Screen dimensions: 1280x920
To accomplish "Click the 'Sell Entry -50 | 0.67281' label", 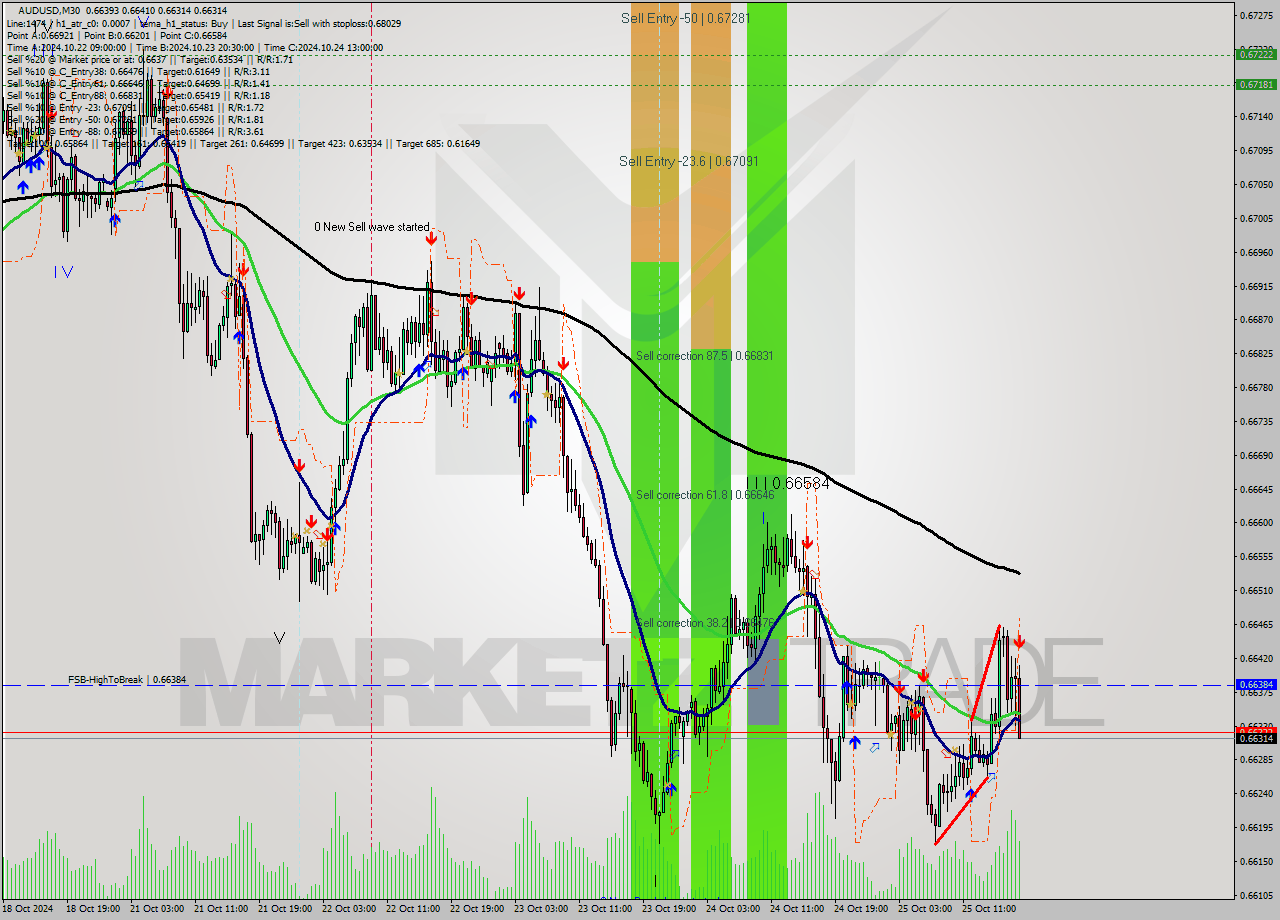I will [x=685, y=18].
